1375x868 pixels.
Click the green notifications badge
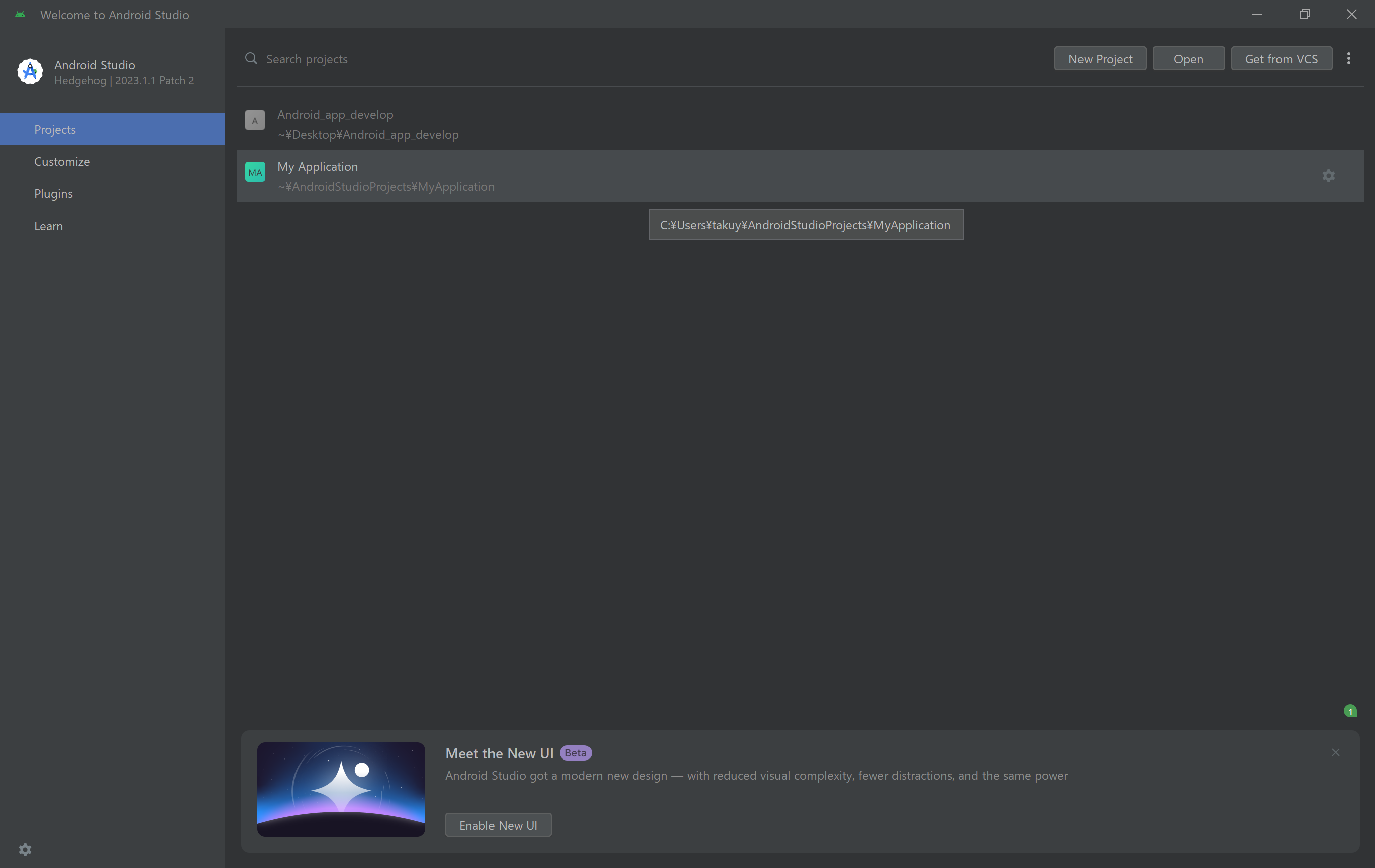click(x=1350, y=711)
